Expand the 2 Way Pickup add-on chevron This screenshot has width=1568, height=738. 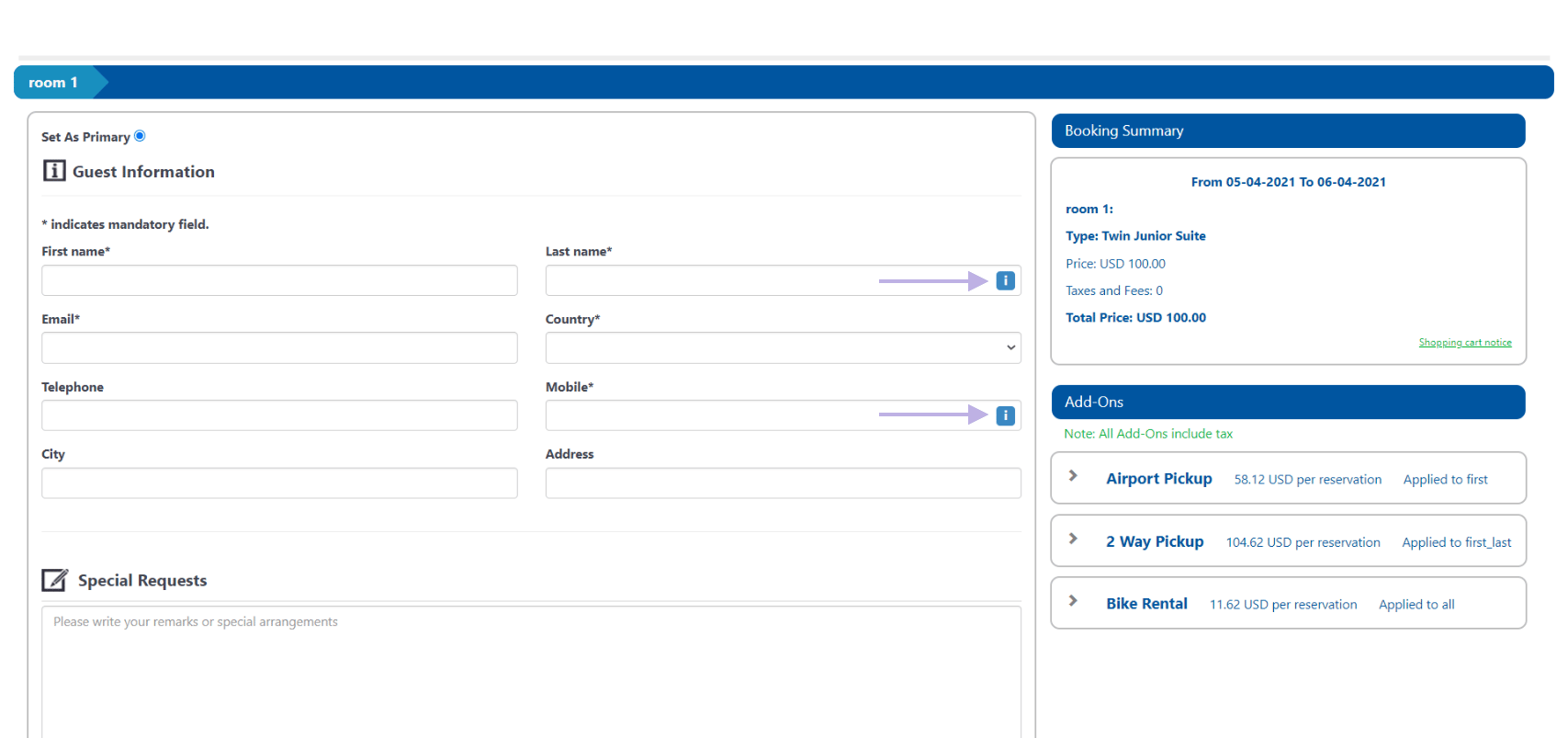pyautogui.click(x=1073, y=539)
